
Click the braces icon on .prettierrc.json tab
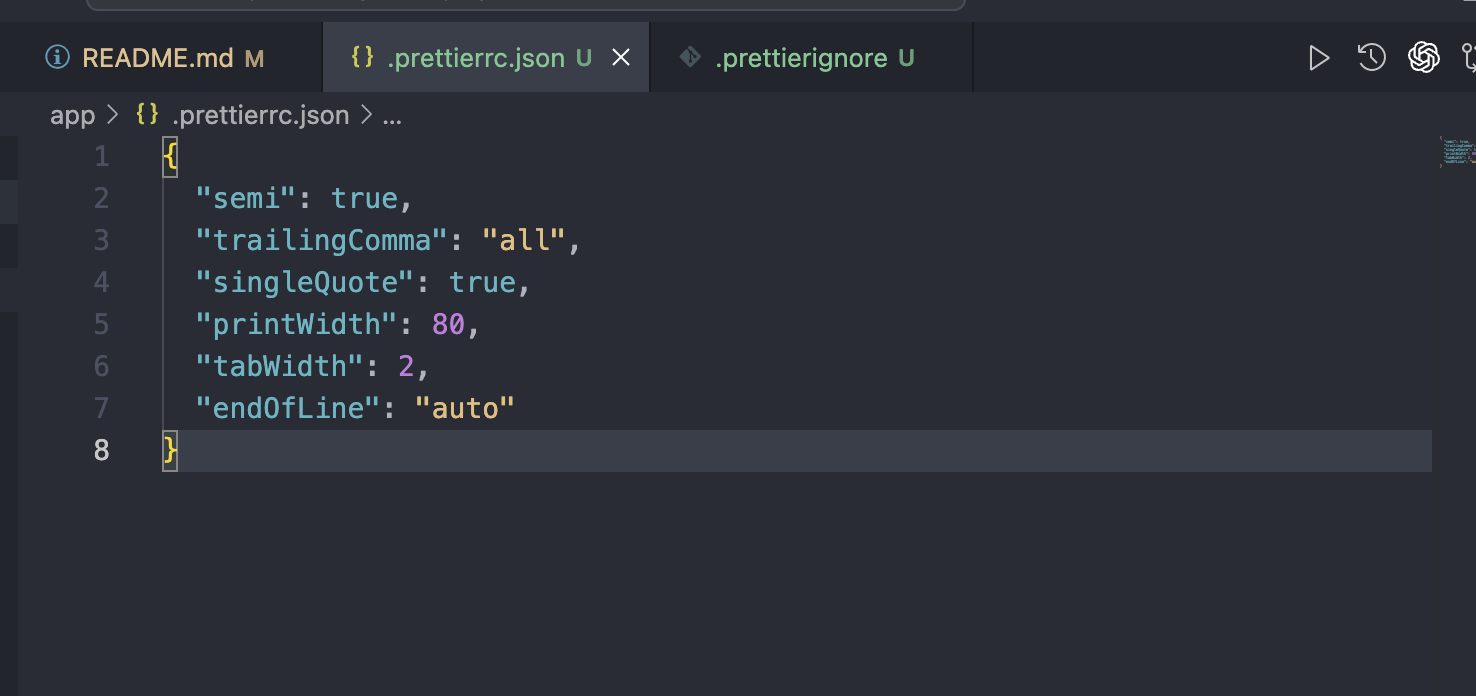pos(362,58)
